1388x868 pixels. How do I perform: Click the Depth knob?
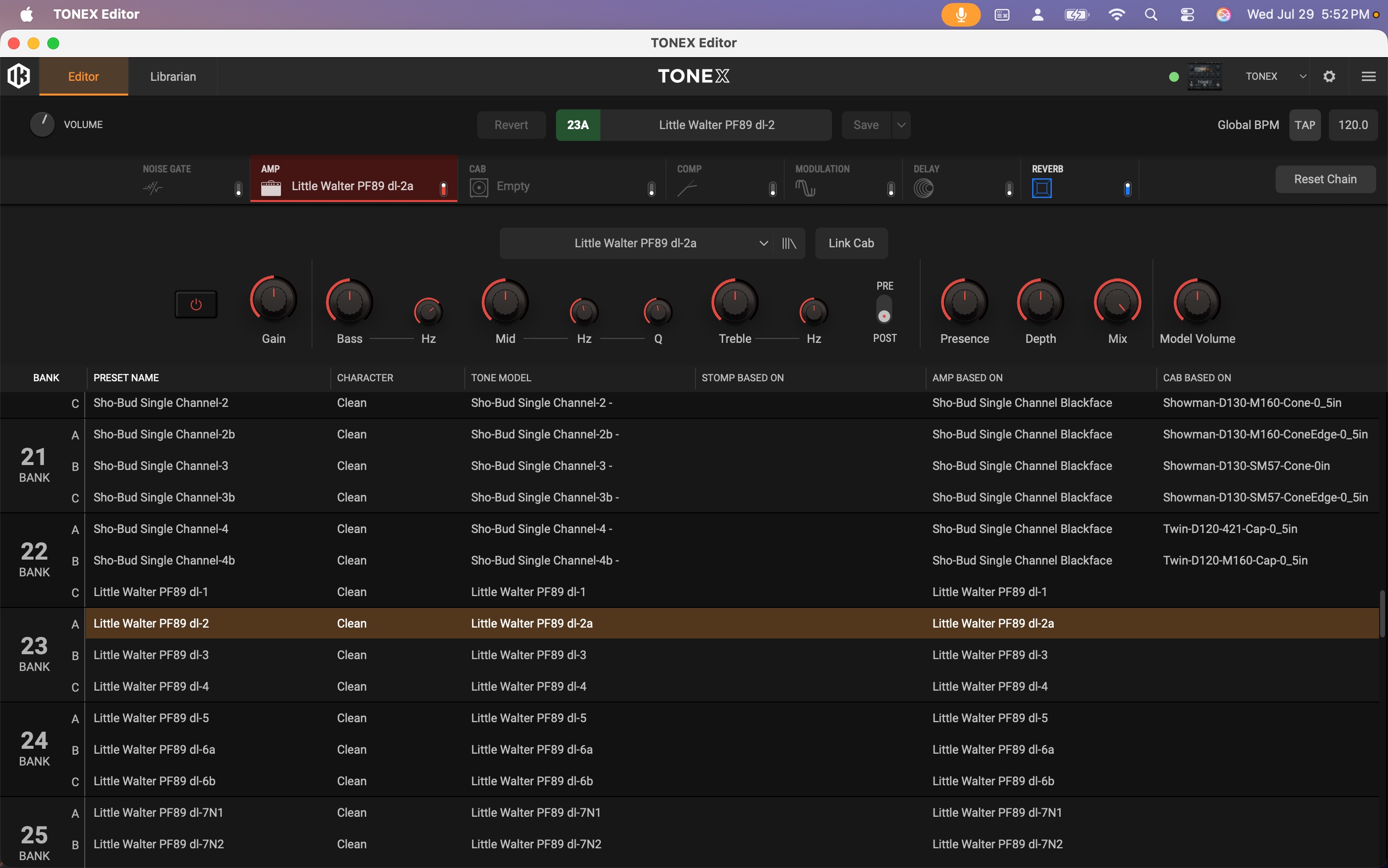point(1041,302)
